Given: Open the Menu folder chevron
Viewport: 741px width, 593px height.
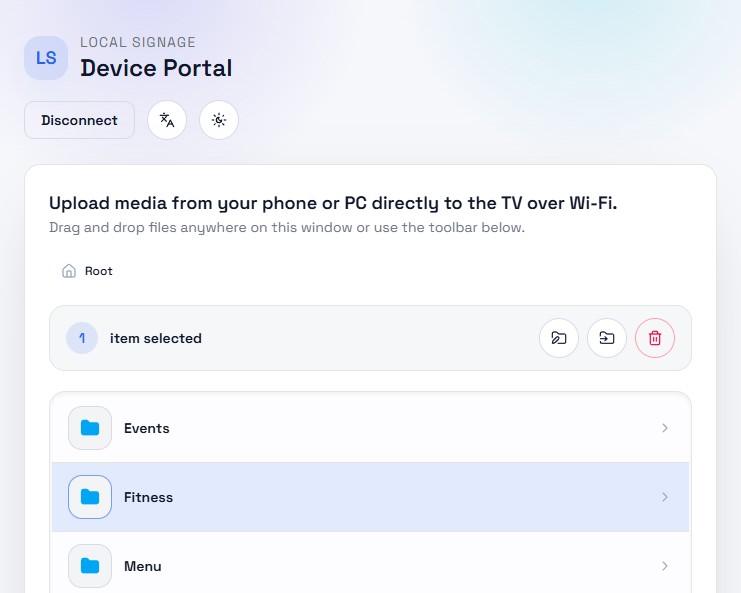Looking at the screenshot, I should pyautogui.click(x=665, y=566).
